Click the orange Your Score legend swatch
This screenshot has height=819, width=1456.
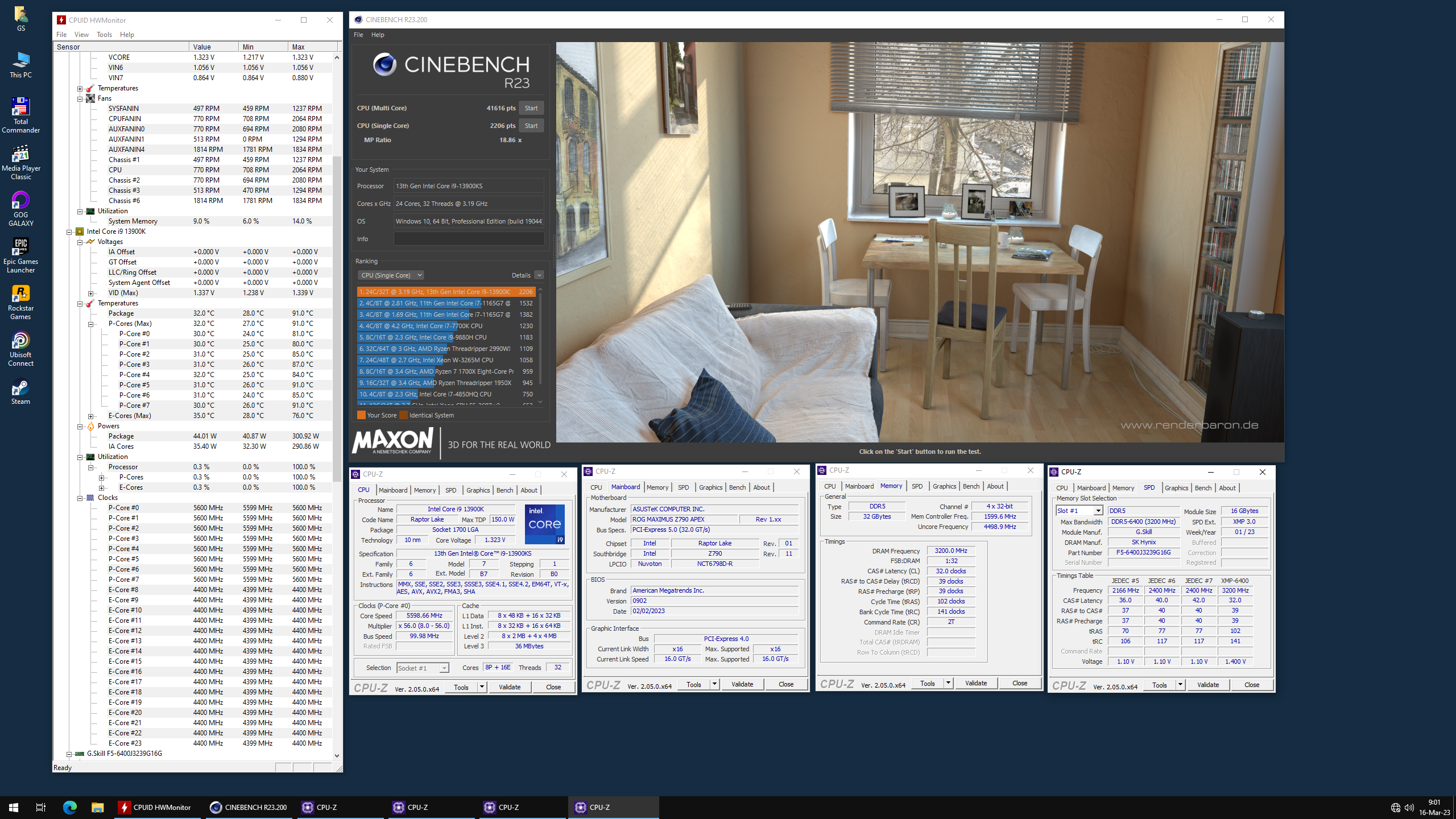(361, 415)
